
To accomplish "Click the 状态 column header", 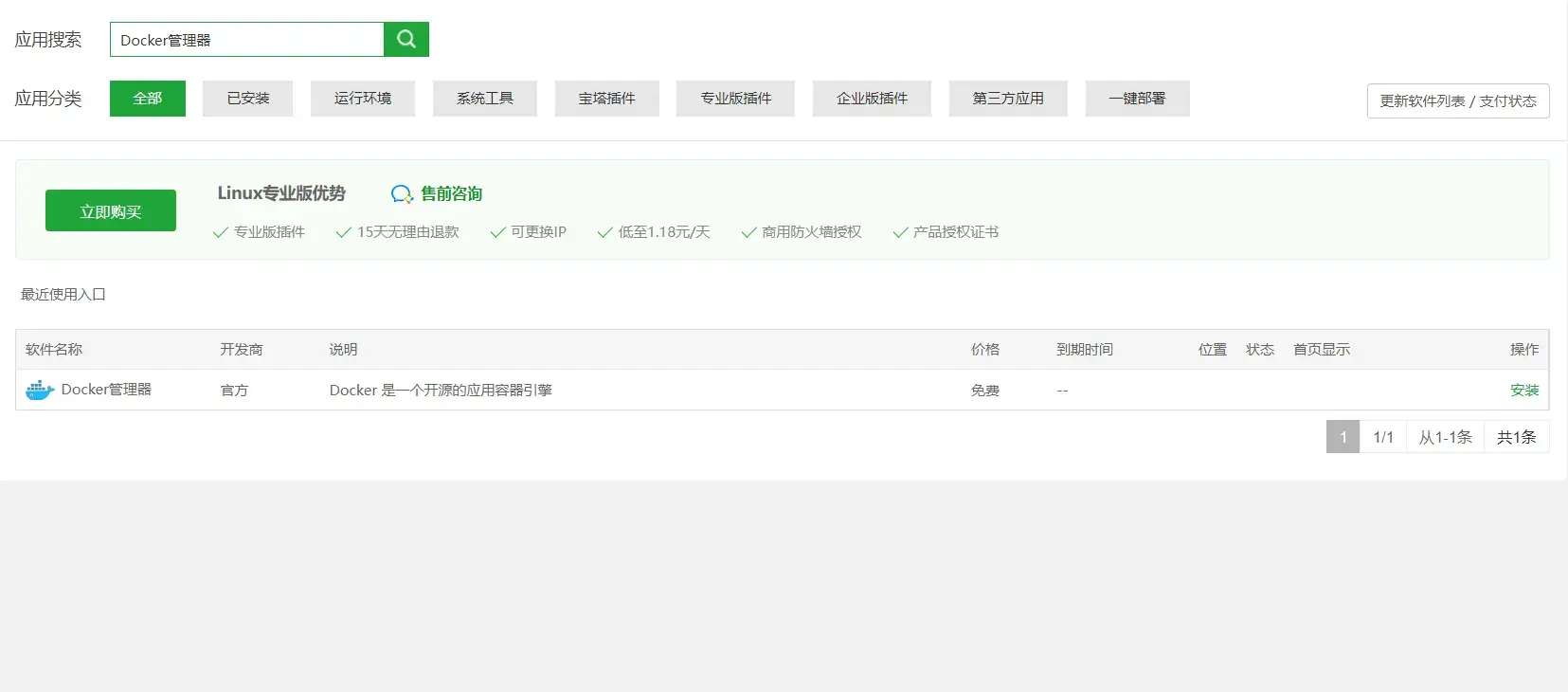I will point(1260,350).
